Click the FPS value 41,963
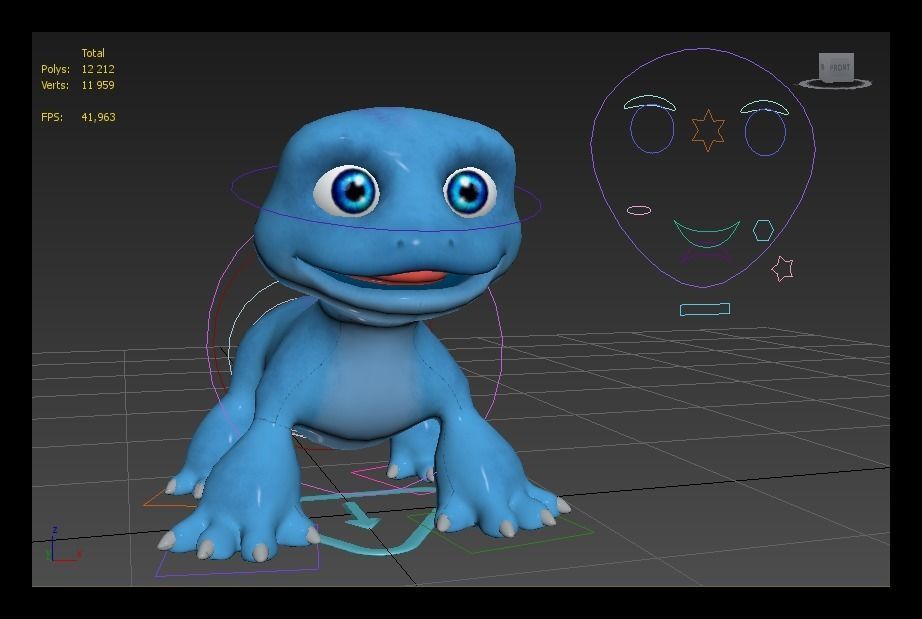922x619 pixels. (98, 117)
